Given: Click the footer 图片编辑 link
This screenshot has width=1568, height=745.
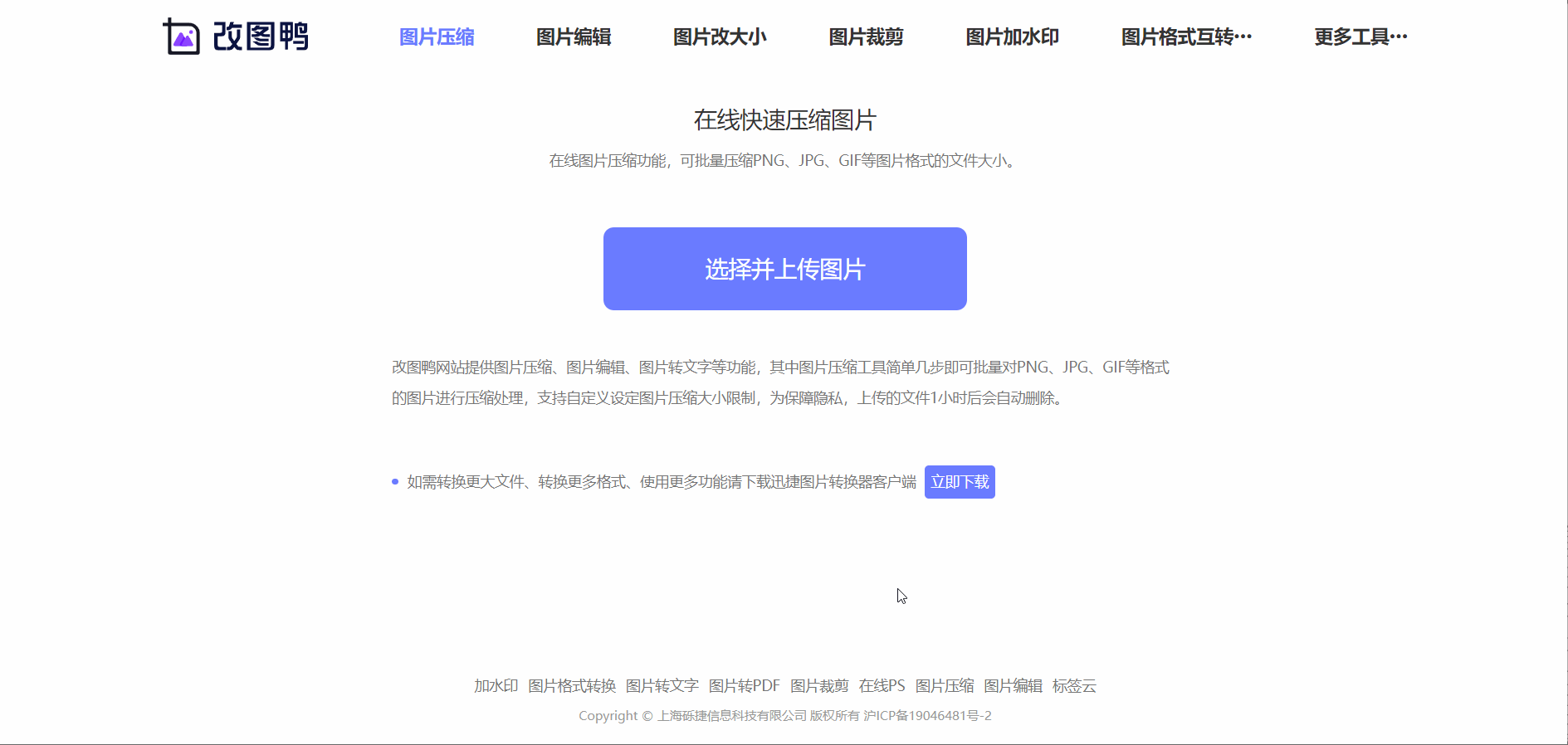Looking at the screenshot, I should [x=1013, y=686].
